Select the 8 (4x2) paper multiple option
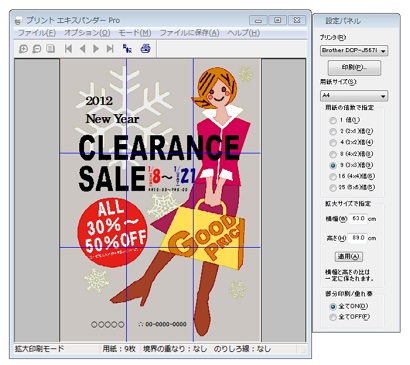 click(x=351, y=154)
